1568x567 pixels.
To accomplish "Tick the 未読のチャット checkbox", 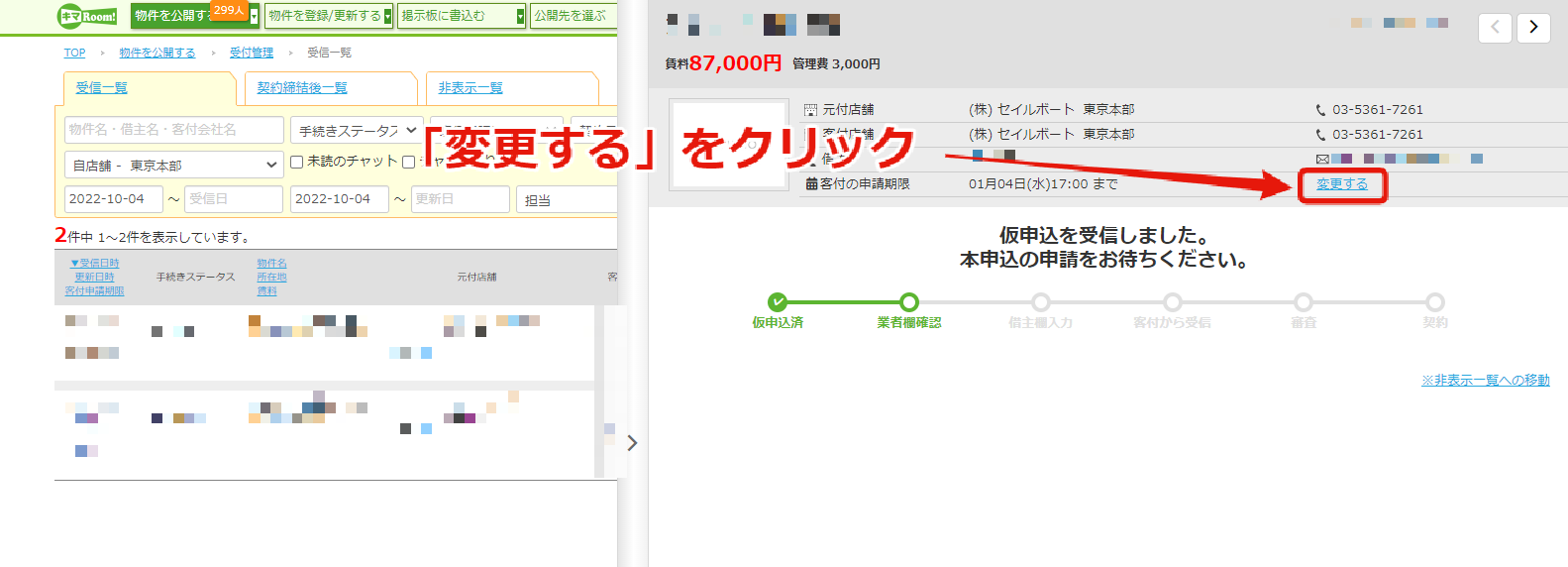I will pyautogui.click(x=296, y=162).
